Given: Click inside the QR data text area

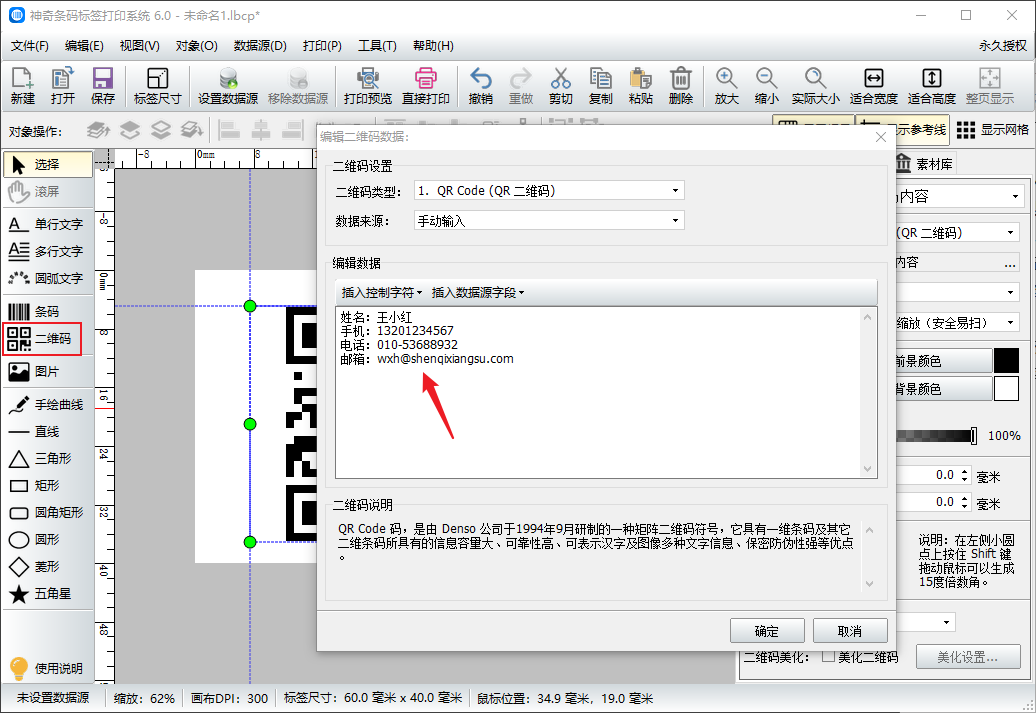Looking at the screenshot, I should [x=605, y=420].
